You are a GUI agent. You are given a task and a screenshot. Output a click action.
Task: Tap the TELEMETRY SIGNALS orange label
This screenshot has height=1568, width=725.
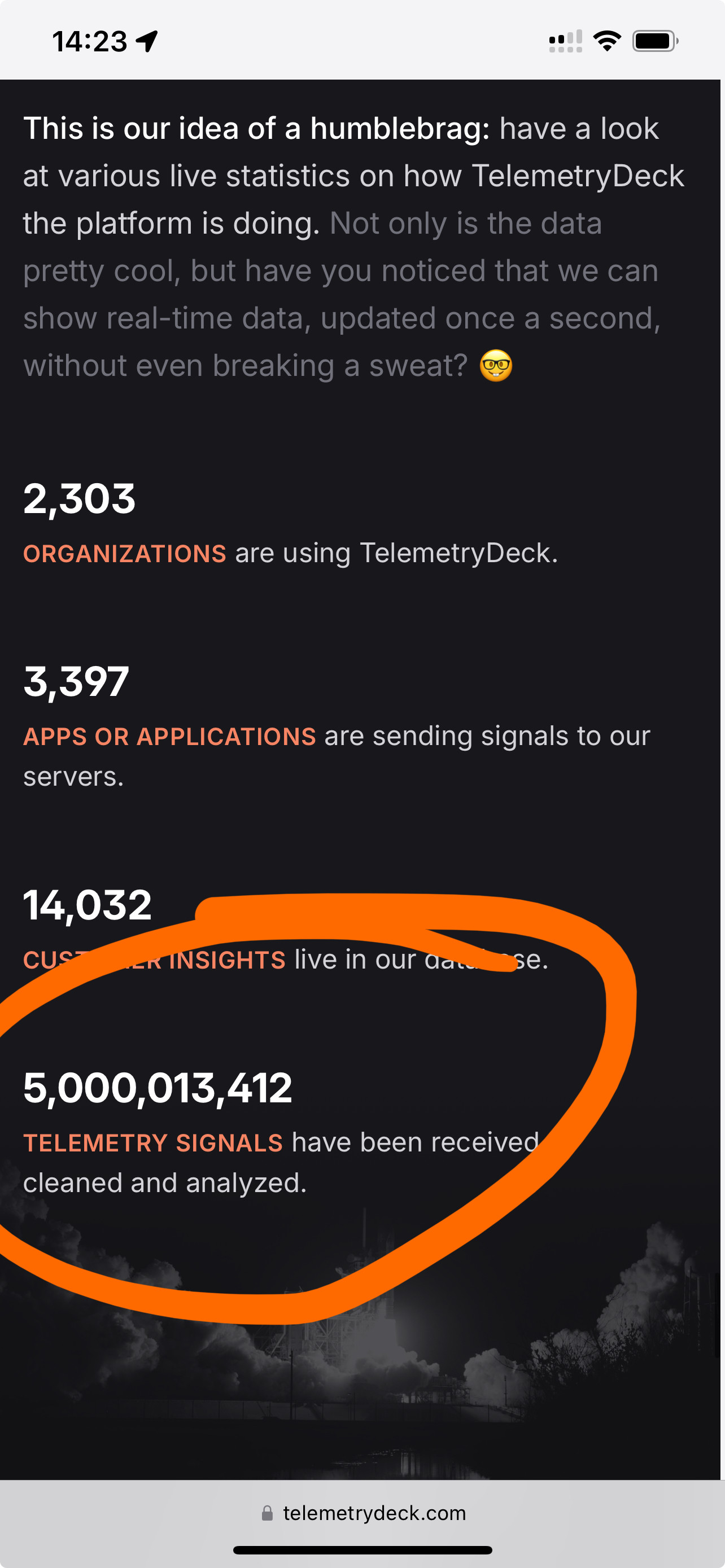pyautogui.click(x=153, y=1142)
